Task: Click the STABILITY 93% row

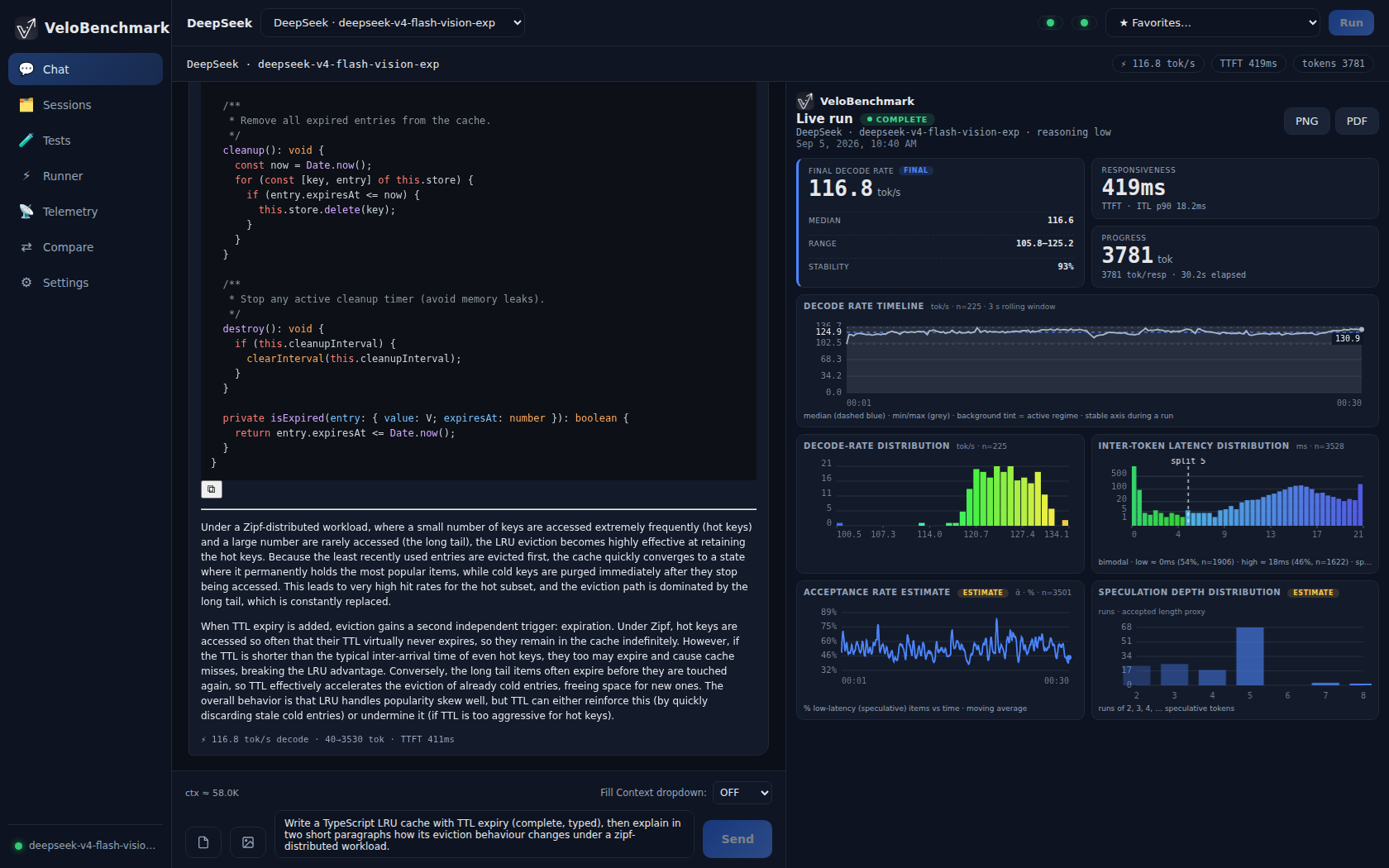Action: pos(941,267)
